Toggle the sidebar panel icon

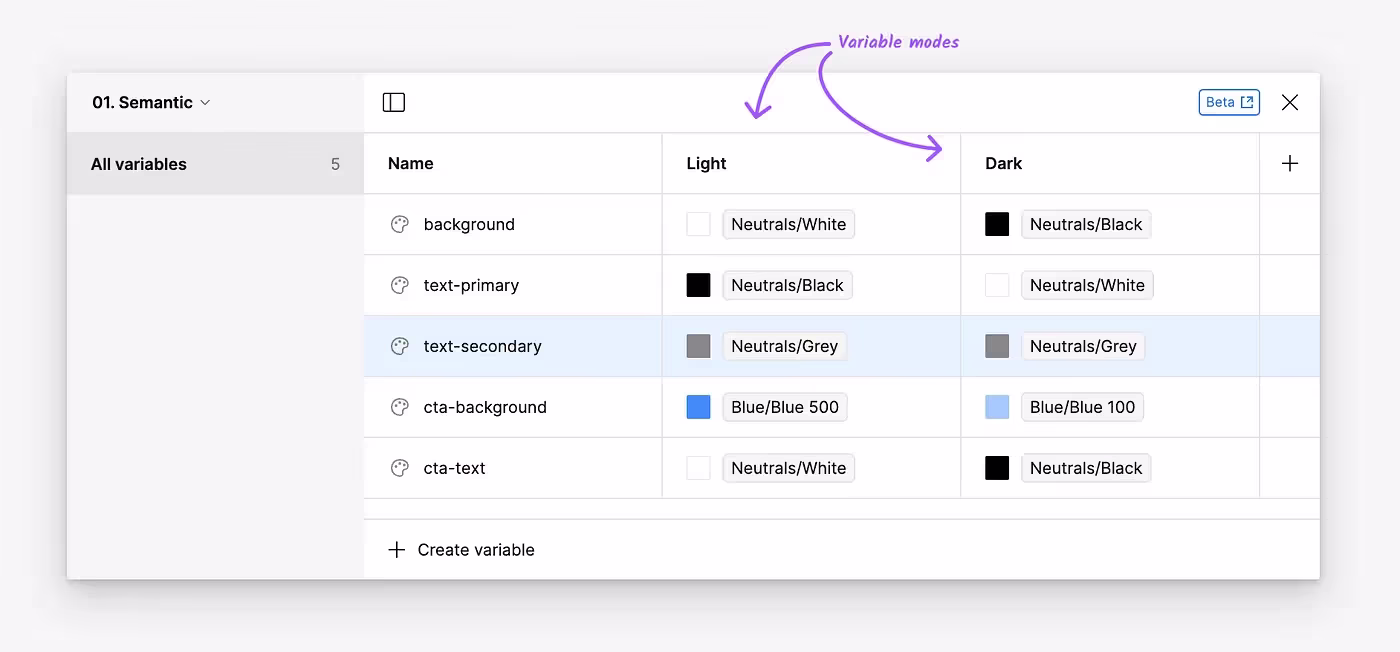coord(394,102)
